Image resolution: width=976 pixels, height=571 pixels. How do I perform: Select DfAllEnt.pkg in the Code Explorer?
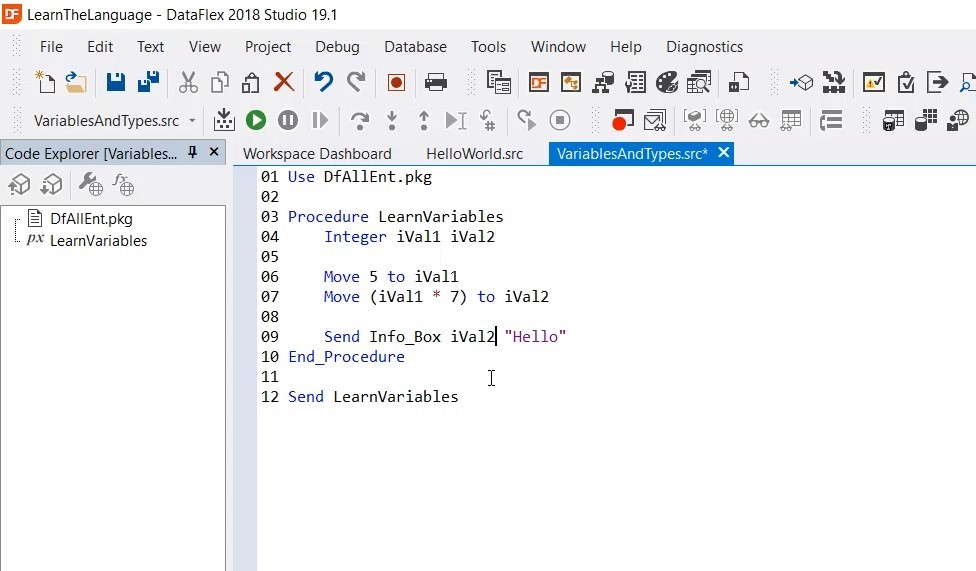(91, 219)
